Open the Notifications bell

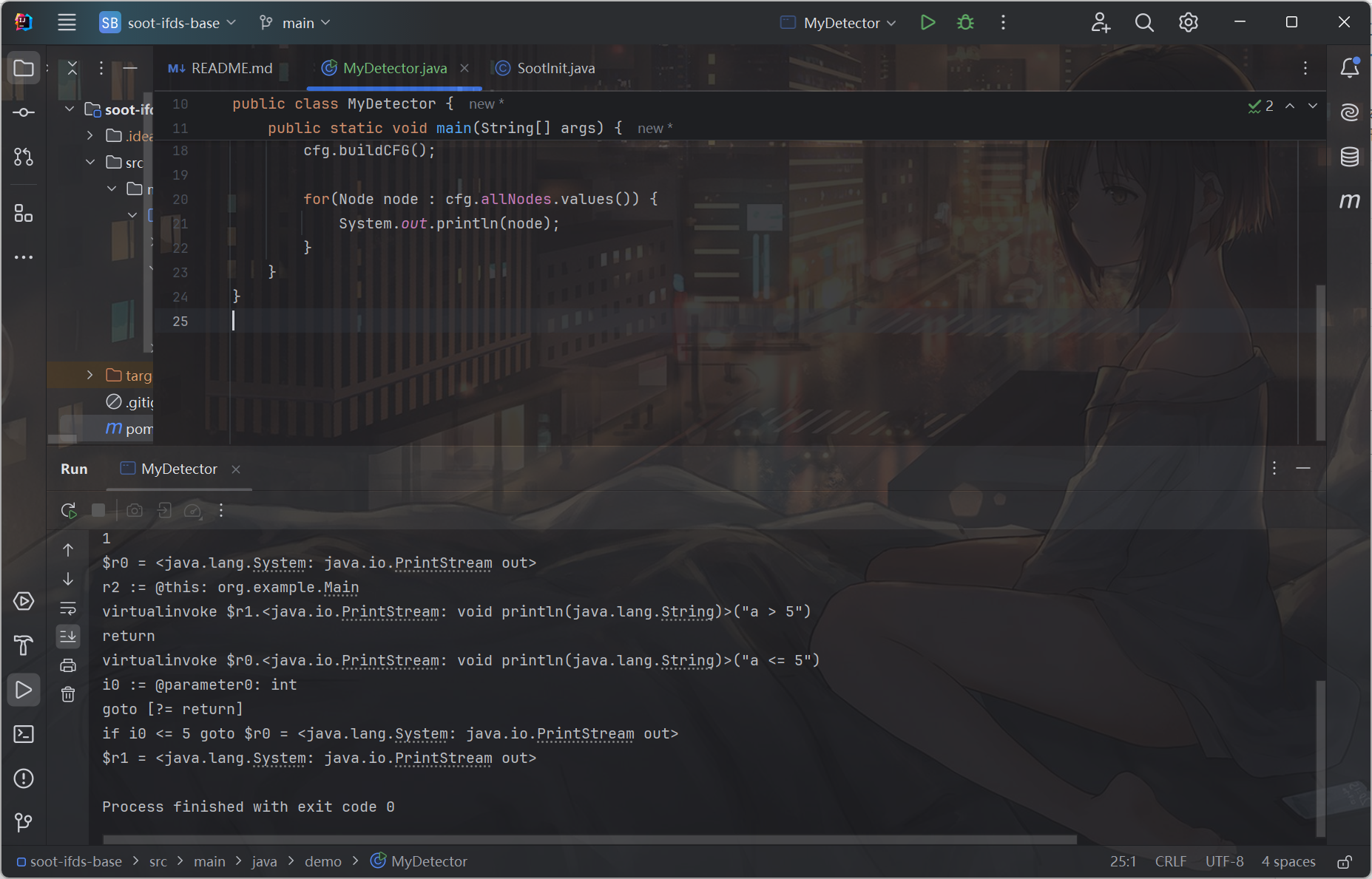1349,68
